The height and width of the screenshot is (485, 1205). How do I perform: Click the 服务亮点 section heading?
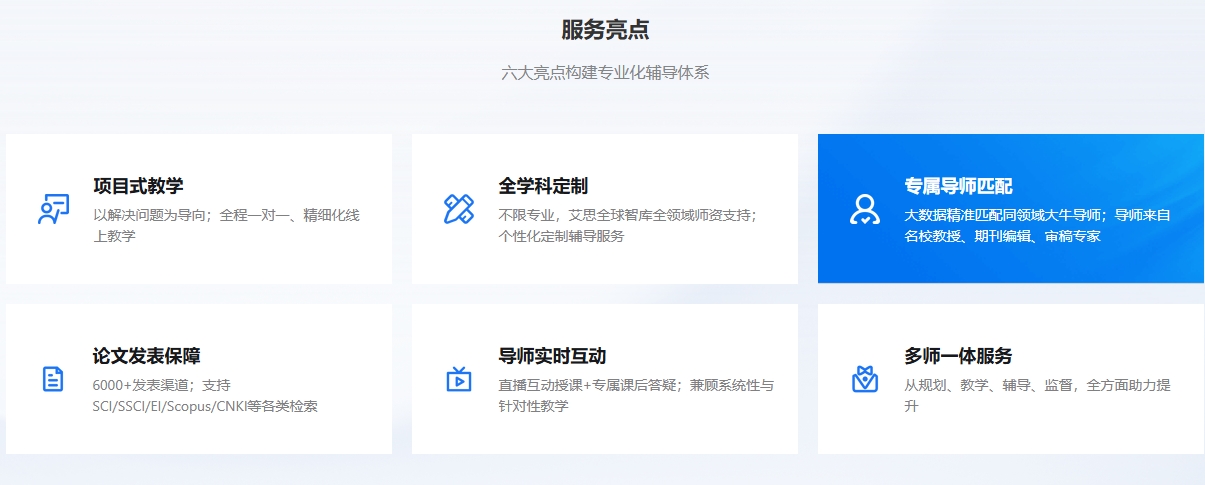point(605,30)
